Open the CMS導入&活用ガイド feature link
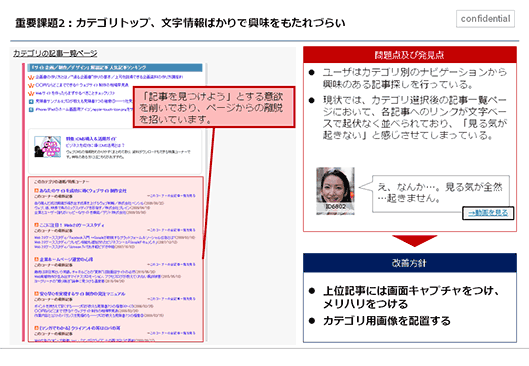This screenshot has height=366, width=529. pos(91,139)
